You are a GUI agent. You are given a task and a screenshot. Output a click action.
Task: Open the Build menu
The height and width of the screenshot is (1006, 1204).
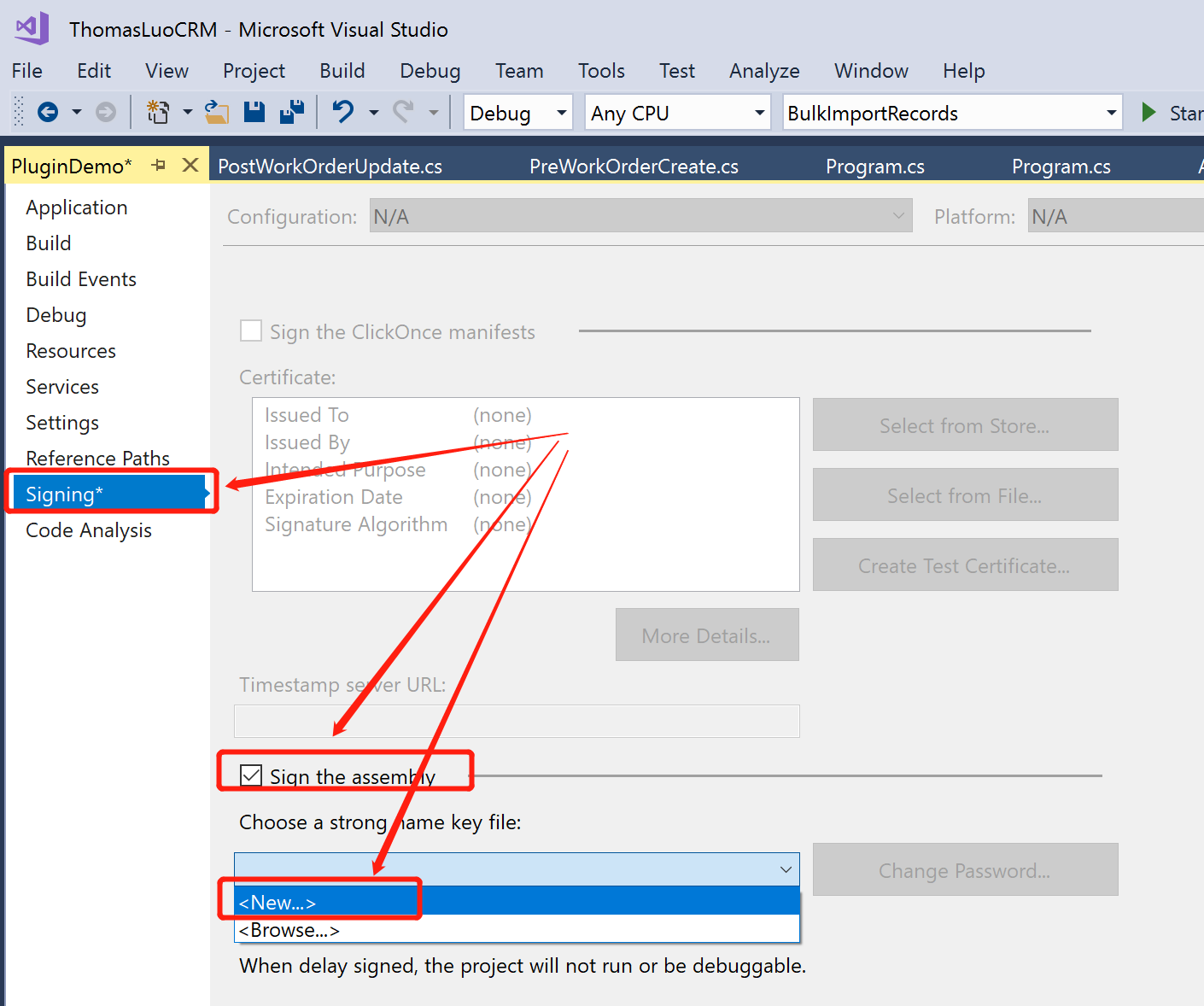tap(342, 71)
